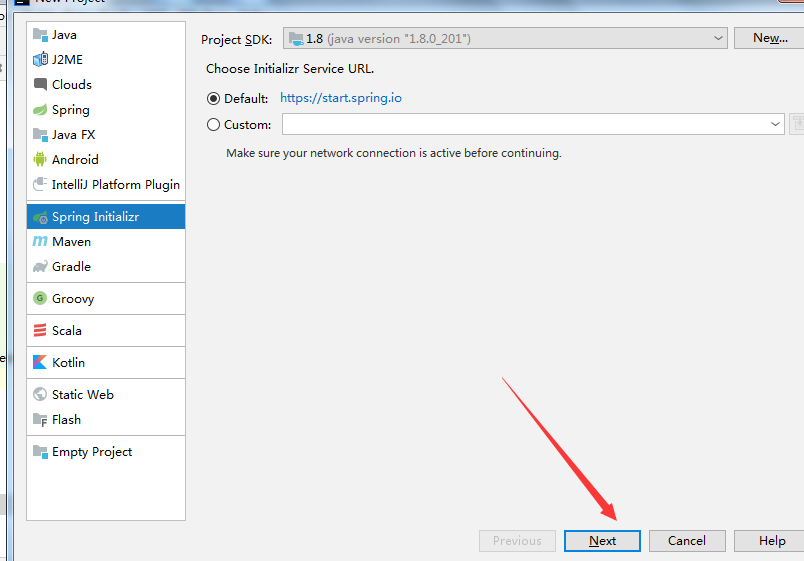Click the Java folder icon
The height and width of the screenshot is (561, 804).
click(40, 35)
